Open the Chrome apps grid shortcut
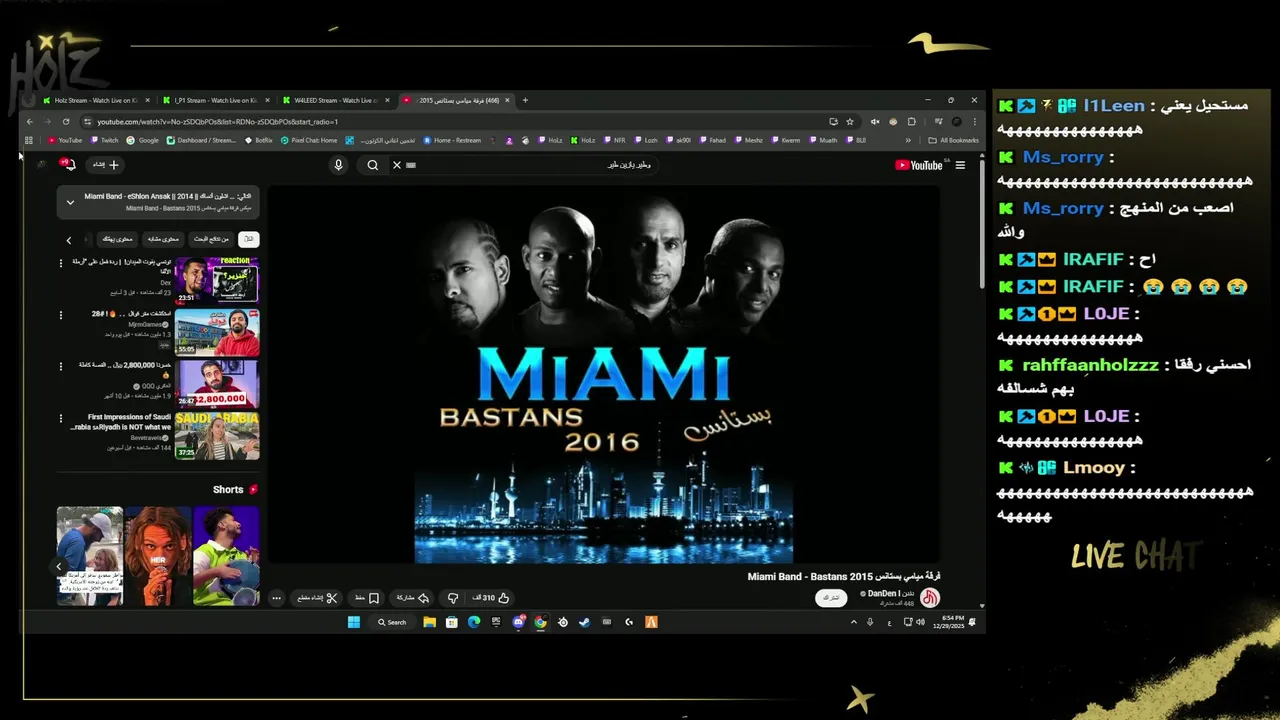Screen dimensions: 1280x720 point(29,140)
